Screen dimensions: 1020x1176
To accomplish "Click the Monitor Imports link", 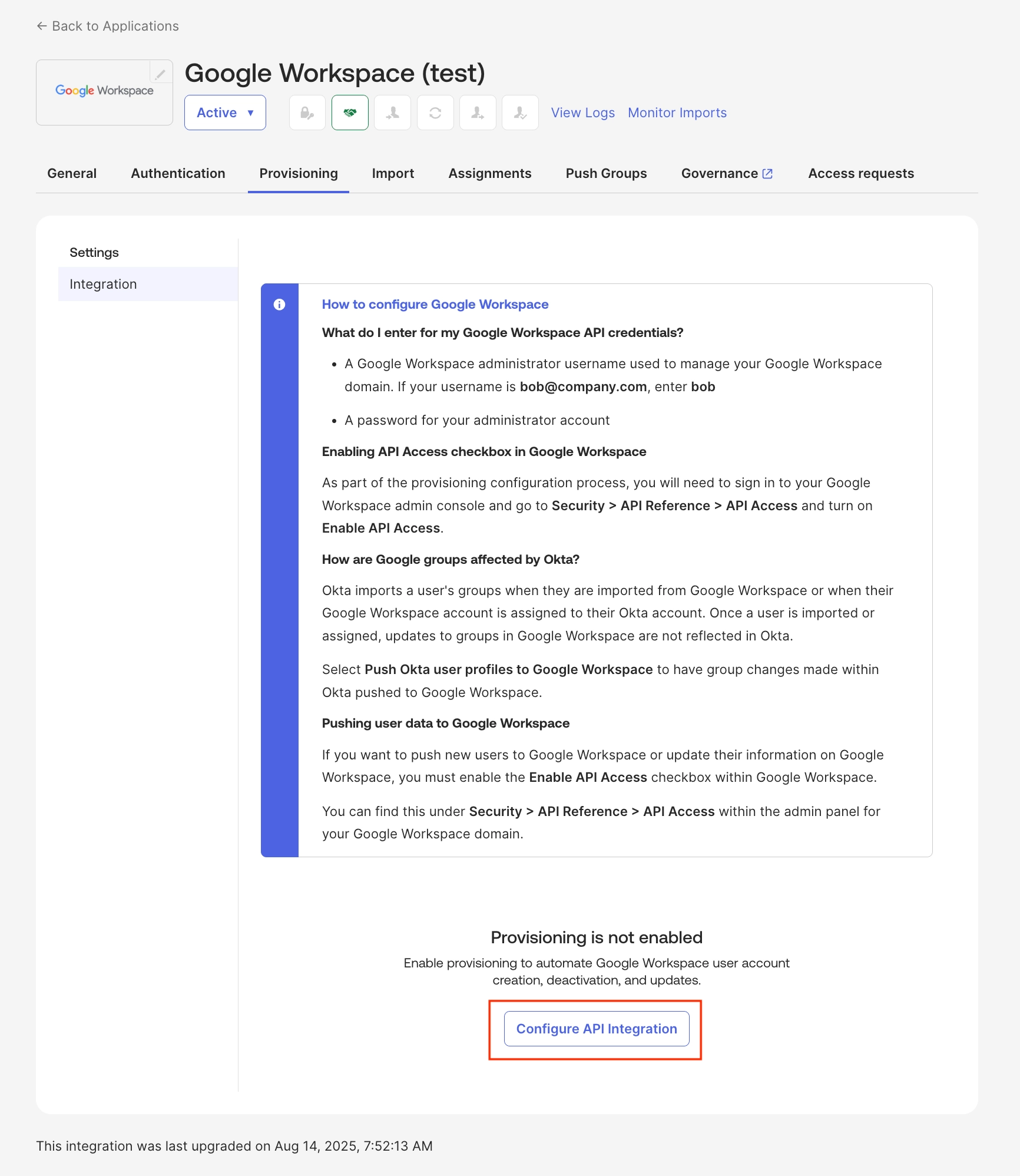I will [677, 113].
